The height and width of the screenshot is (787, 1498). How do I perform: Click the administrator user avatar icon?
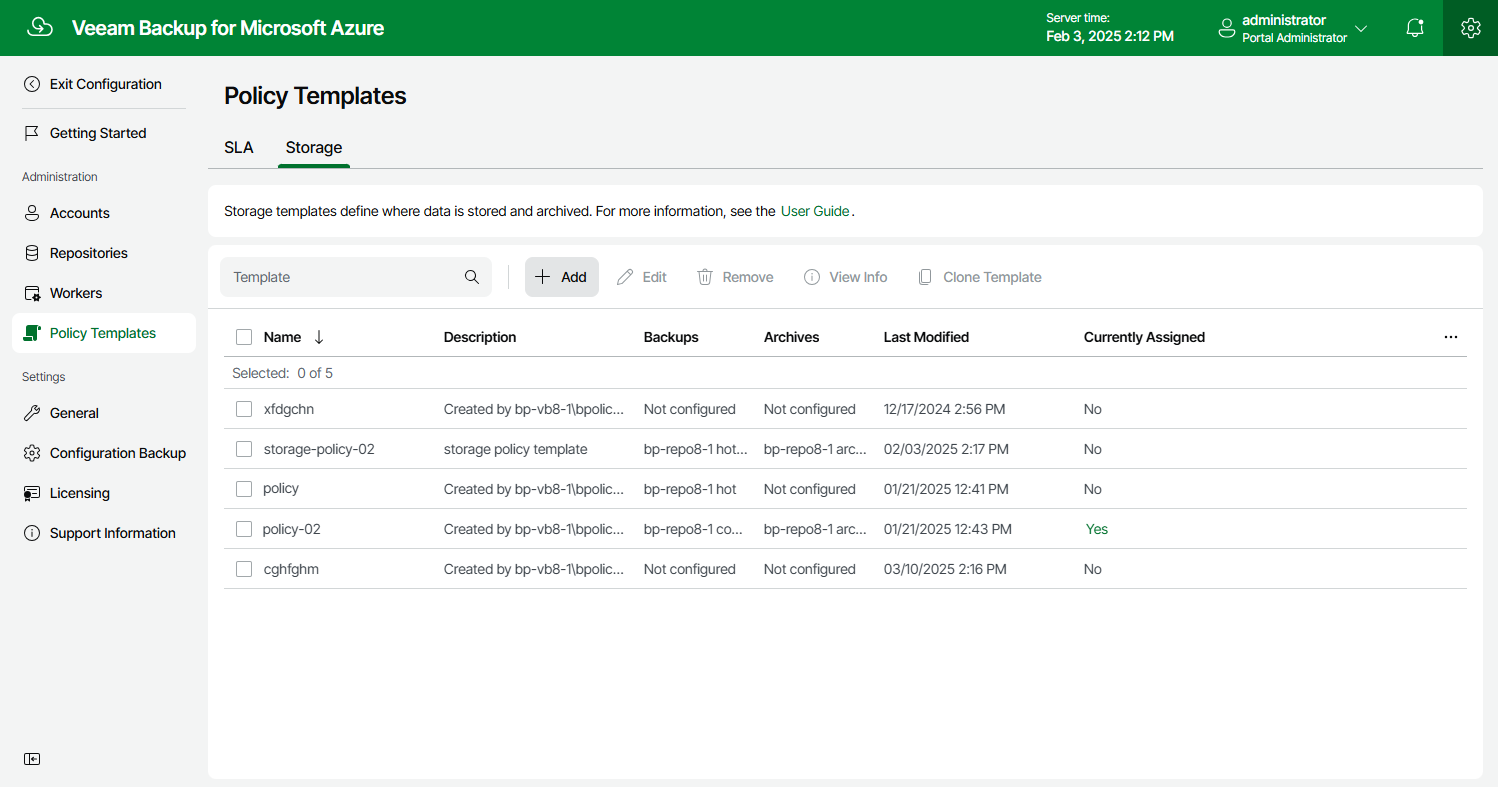[1227, 29]
